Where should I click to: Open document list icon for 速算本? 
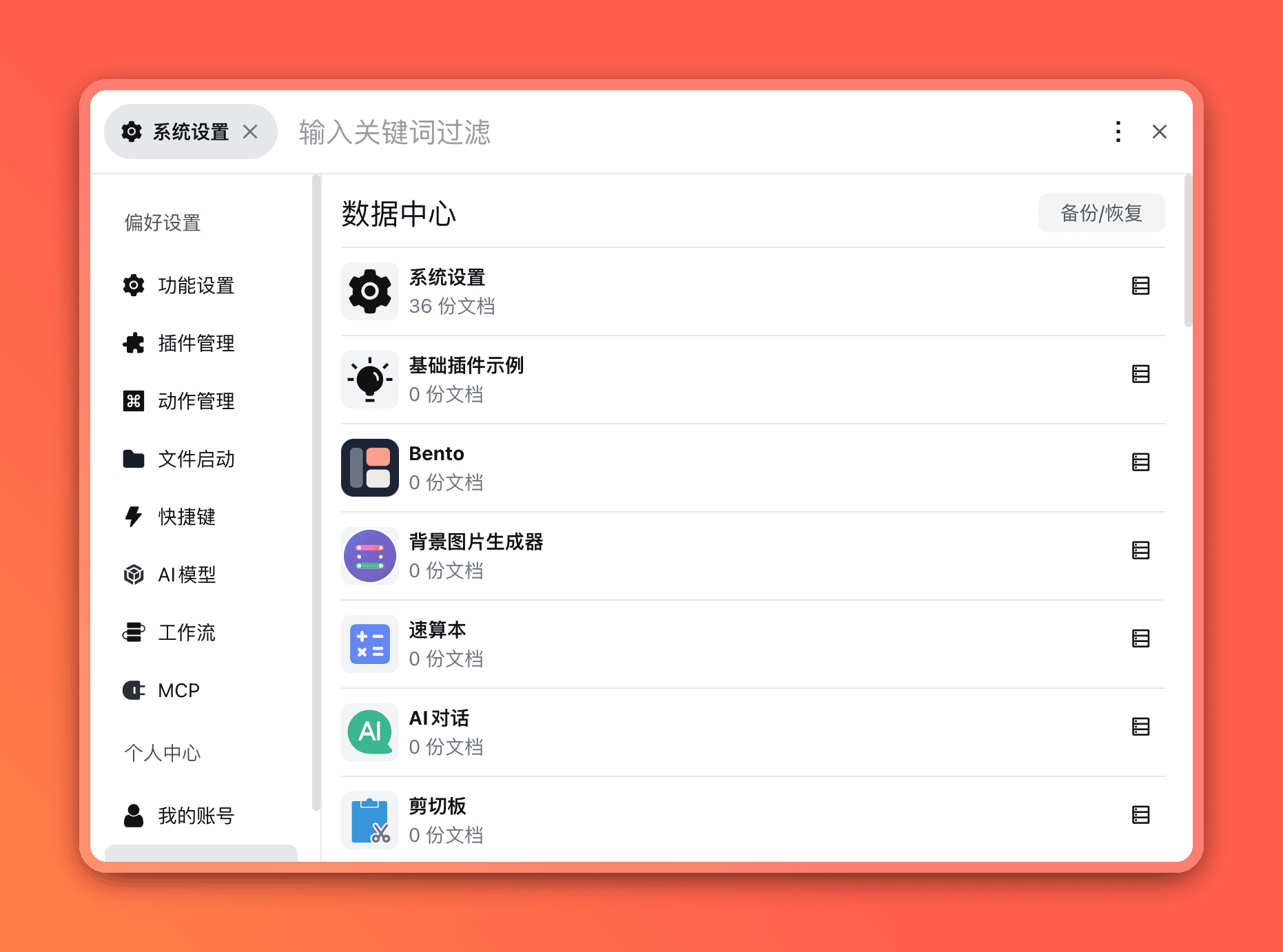click(1140, 639)
